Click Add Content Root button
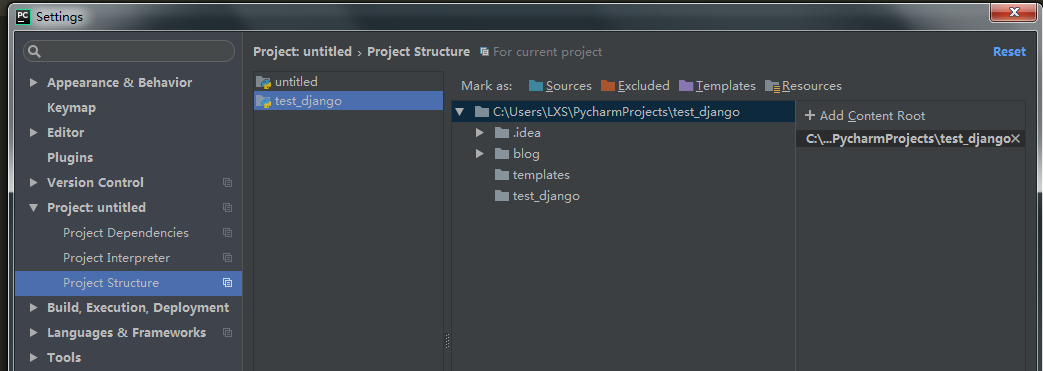The image size is (1043, 371). [x=865, y=116]
